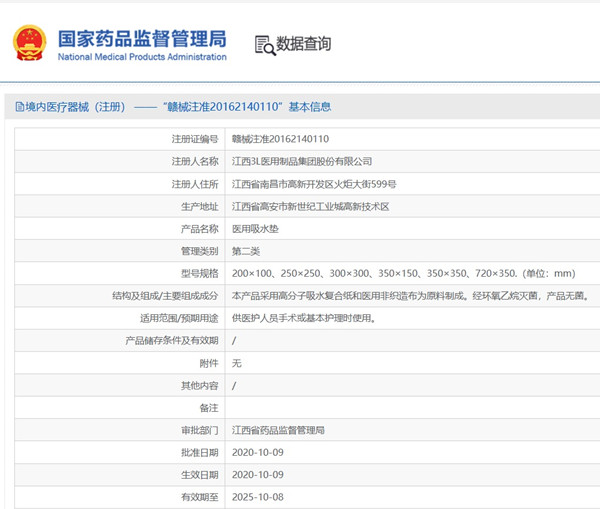Click the product name 医用吸水垫

[256, 228]
